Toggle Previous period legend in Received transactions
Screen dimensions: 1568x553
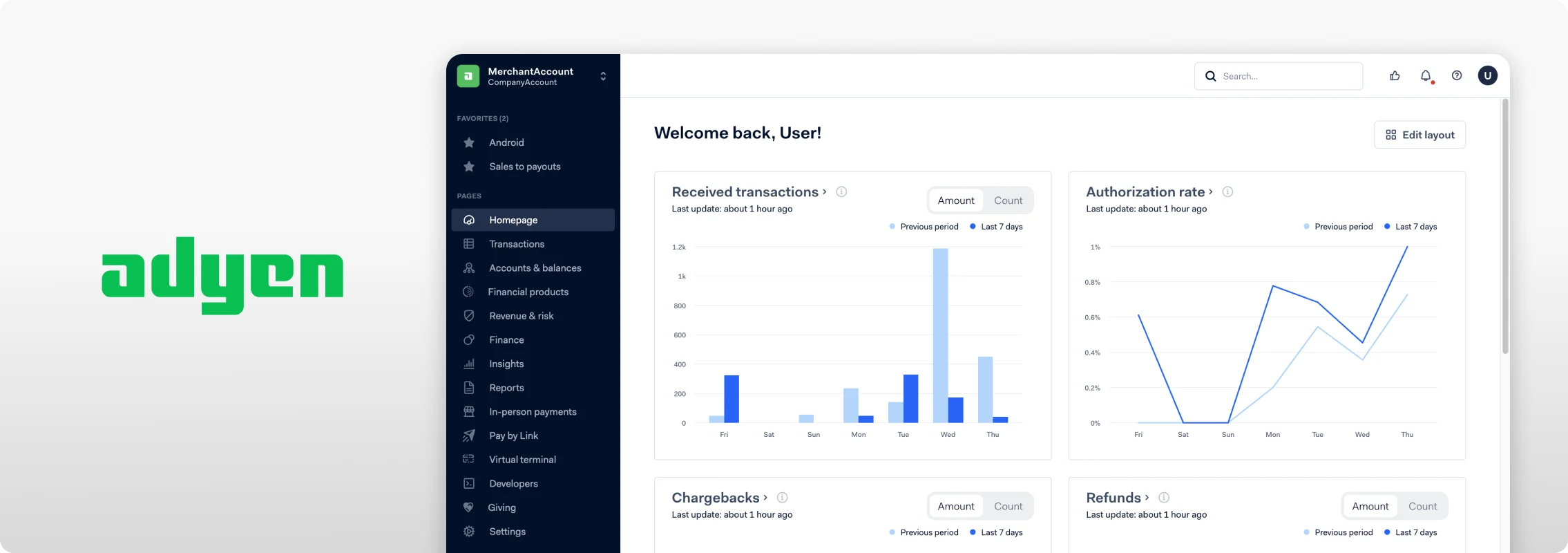pyautogui.click(x=924, y=227)
